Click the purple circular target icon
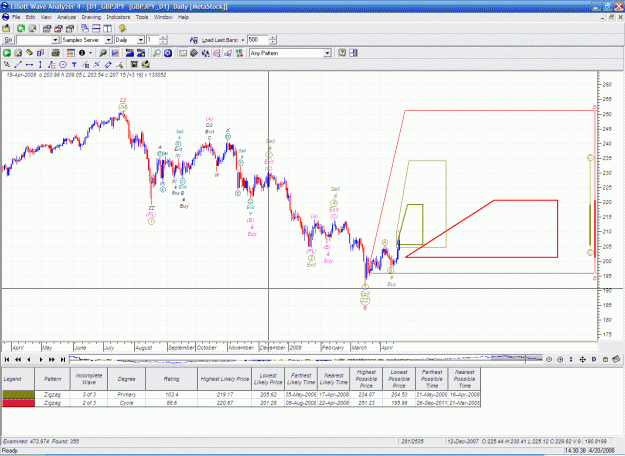 click(168, 53)
